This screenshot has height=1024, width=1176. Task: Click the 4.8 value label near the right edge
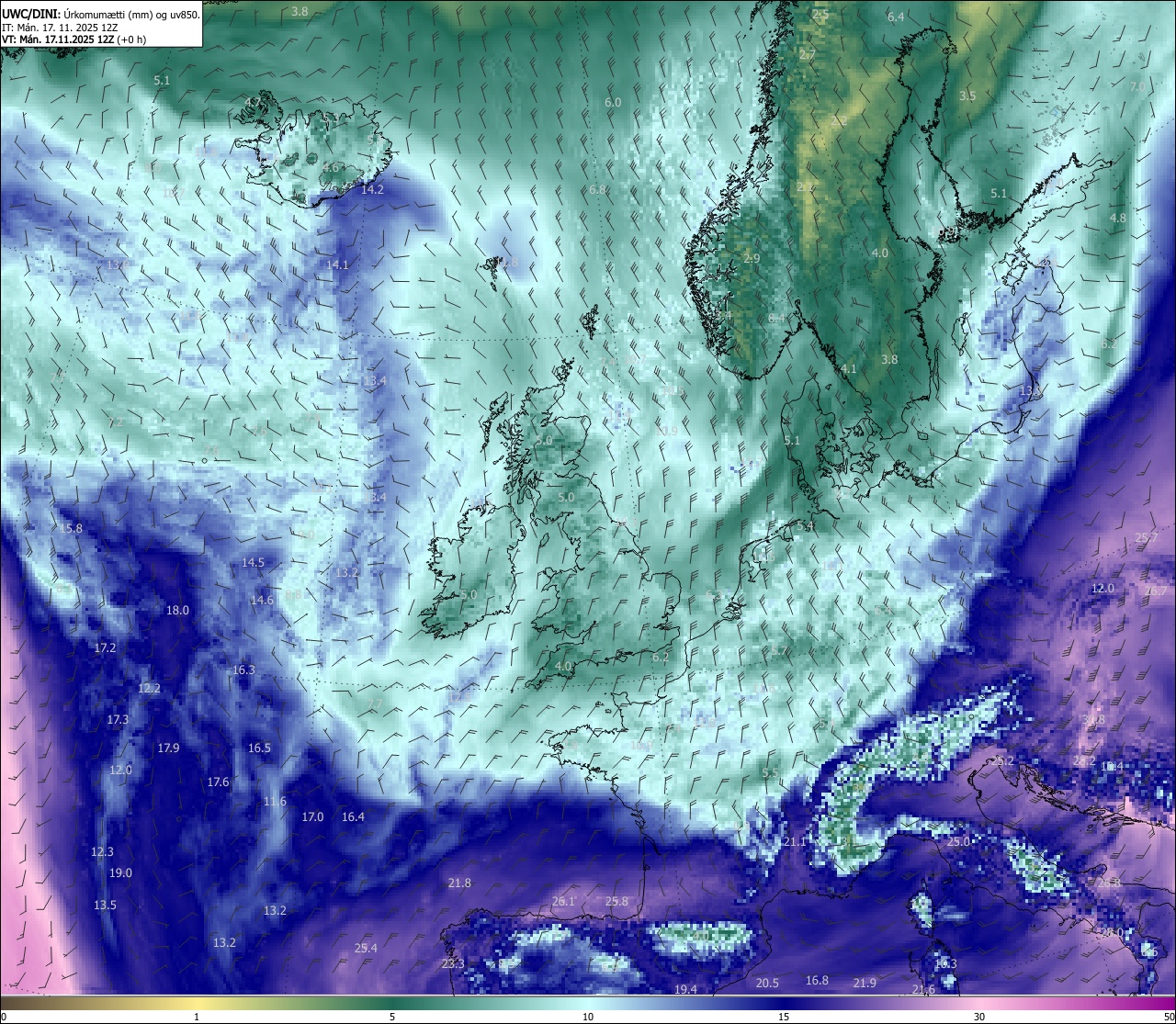pyautogui.click(x=1118, y=219)
